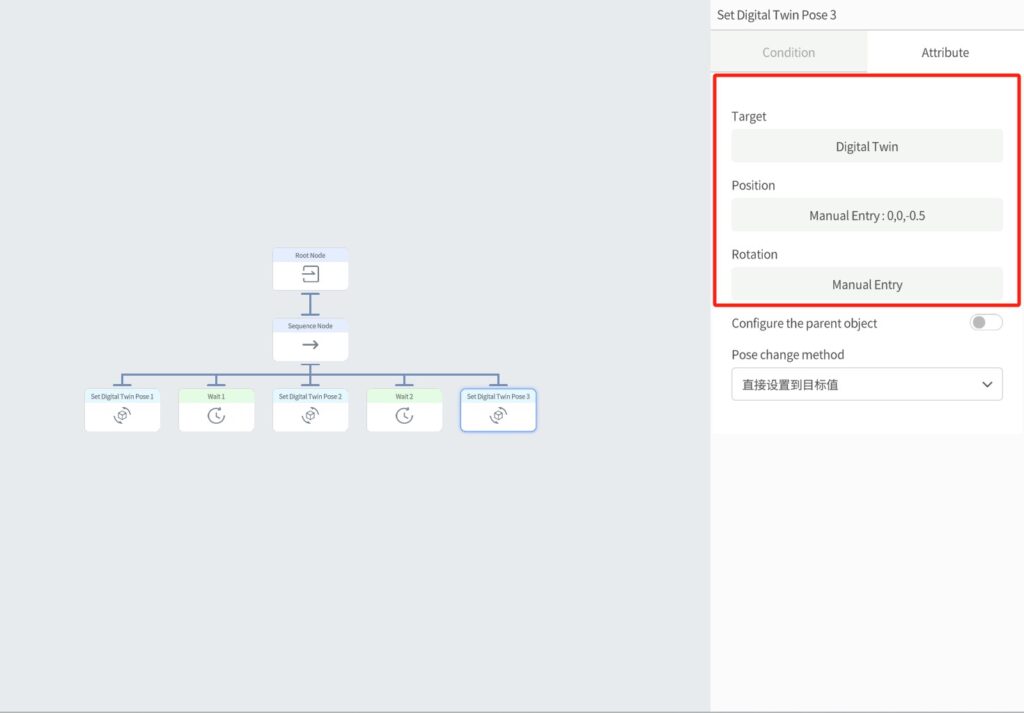Viewport: 1024px width, 713px height.
Task: Click the Digital Twin target button
Action: (866, 146)
